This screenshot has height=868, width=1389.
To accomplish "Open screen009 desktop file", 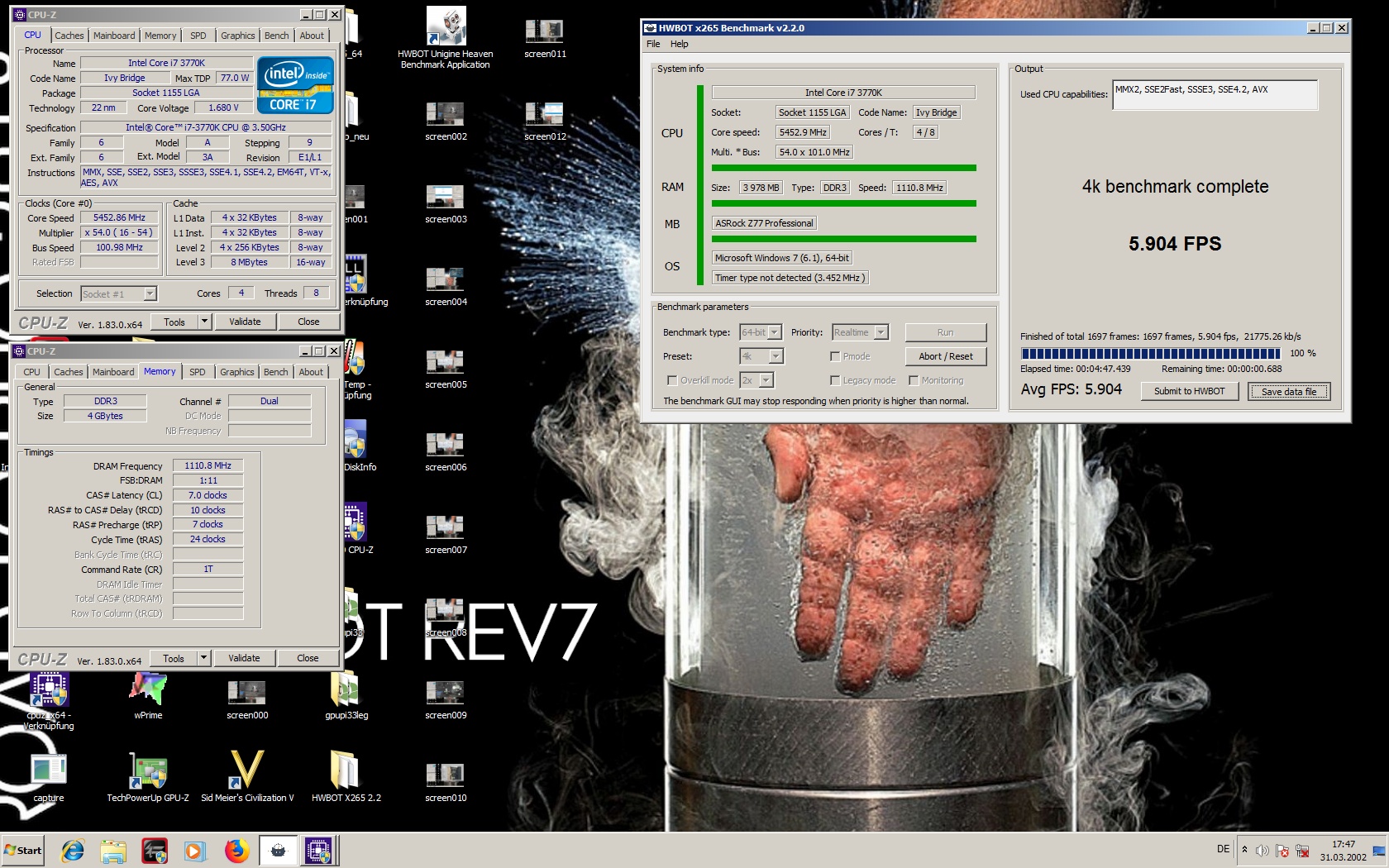I will [446, 699].
